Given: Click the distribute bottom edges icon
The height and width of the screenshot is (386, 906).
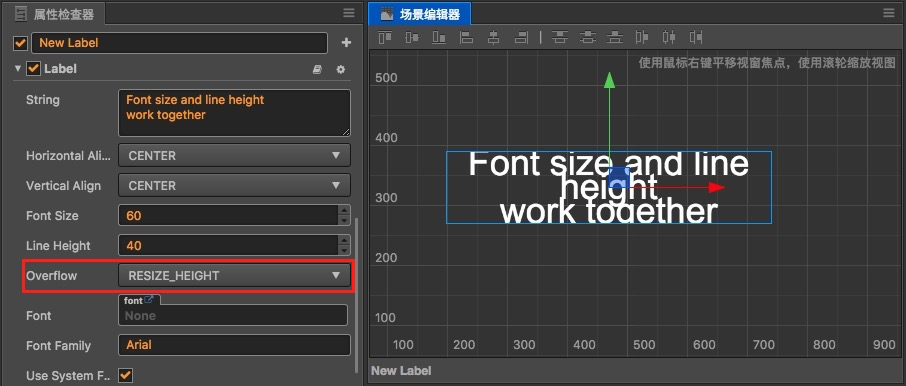Looking at the screenshot, I should (615, 38).
